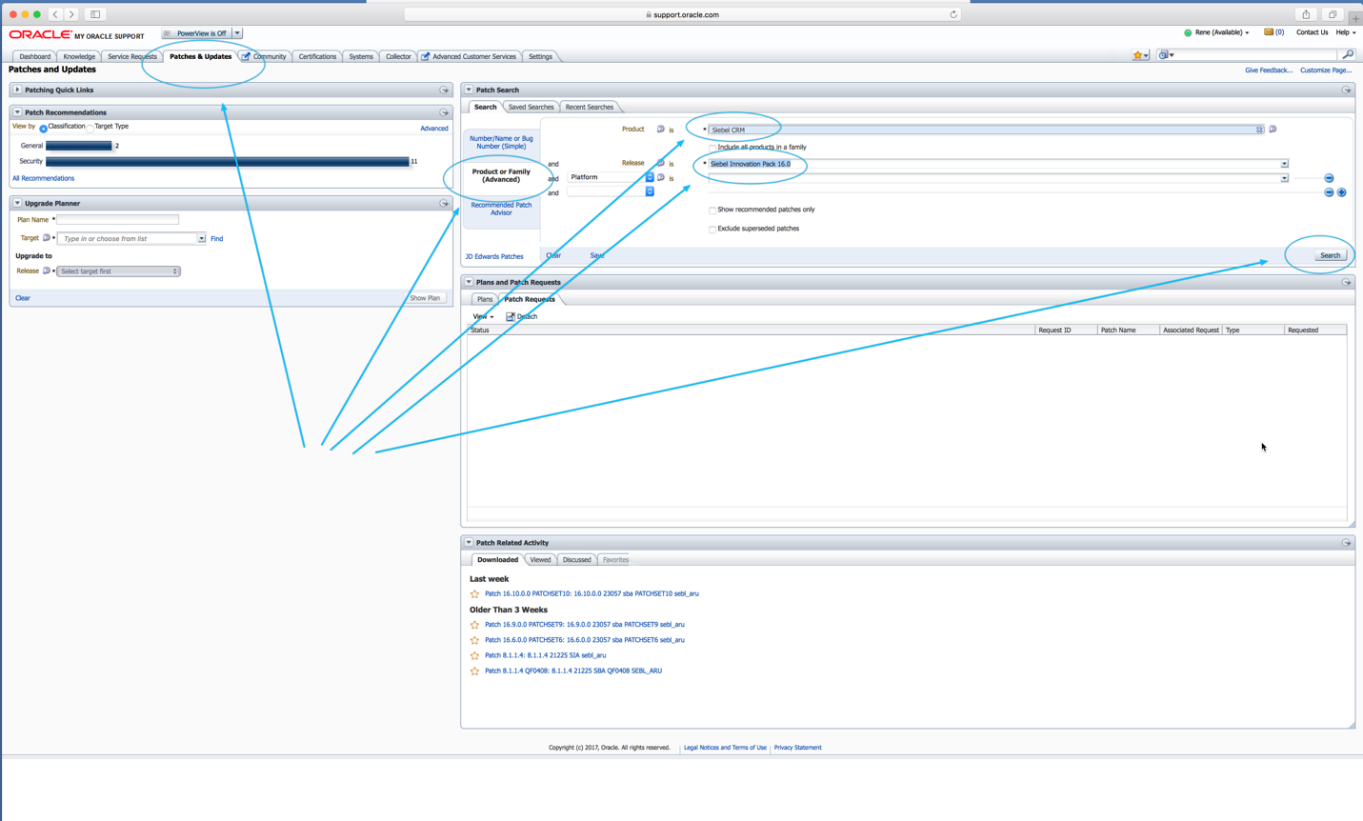Click the help bubble next to Product

pyautogui.click(x=660, y=129)
